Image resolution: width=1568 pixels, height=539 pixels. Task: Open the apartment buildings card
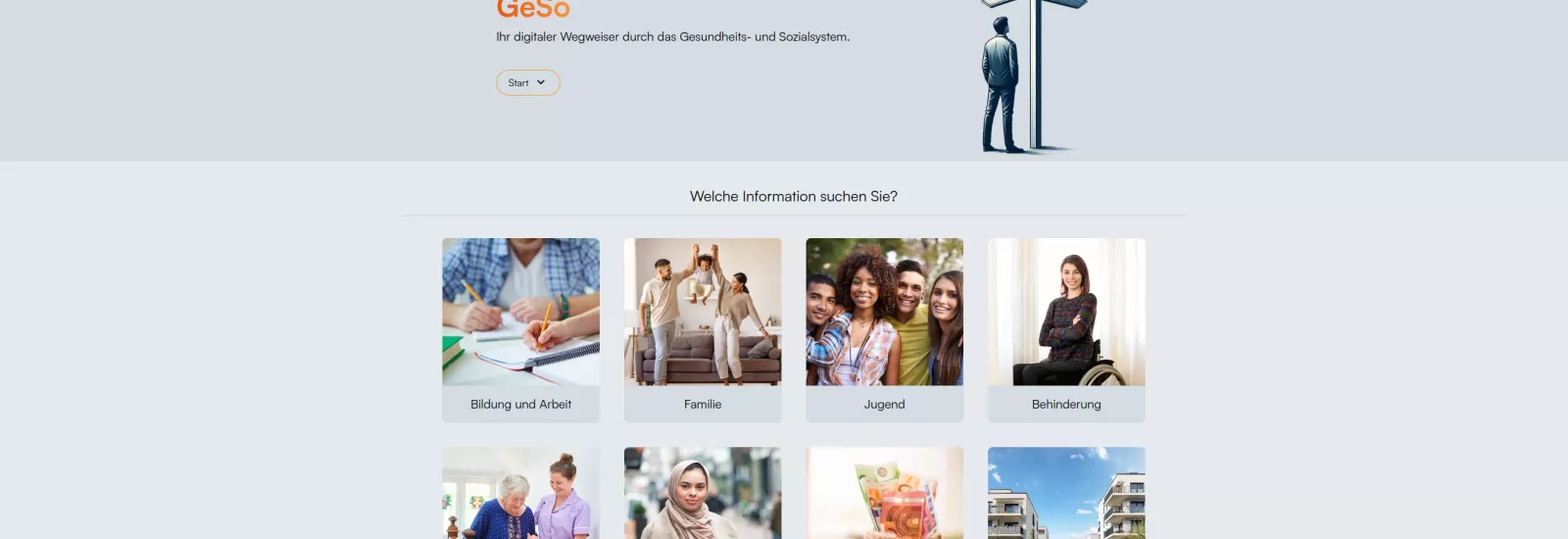coord(1066,493)
